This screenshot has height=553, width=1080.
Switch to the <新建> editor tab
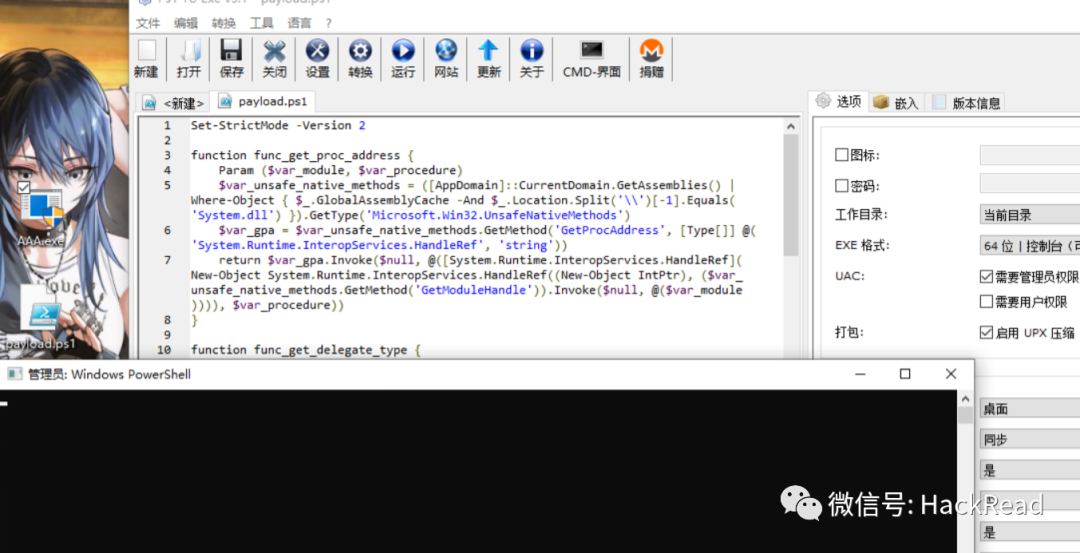pos(173,103)
